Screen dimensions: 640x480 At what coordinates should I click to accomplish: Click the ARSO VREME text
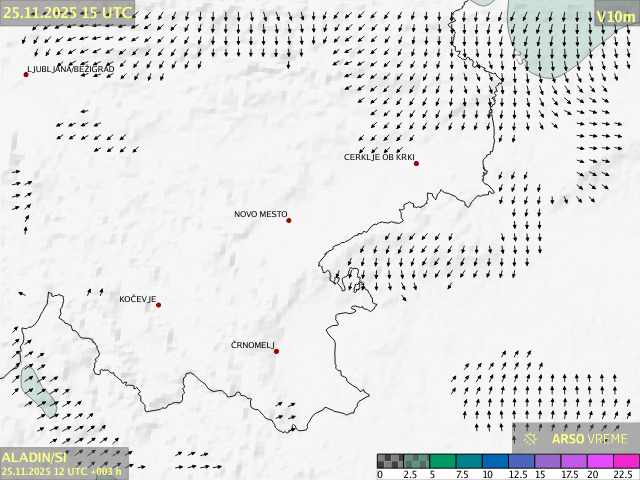[x=589, y=439]
